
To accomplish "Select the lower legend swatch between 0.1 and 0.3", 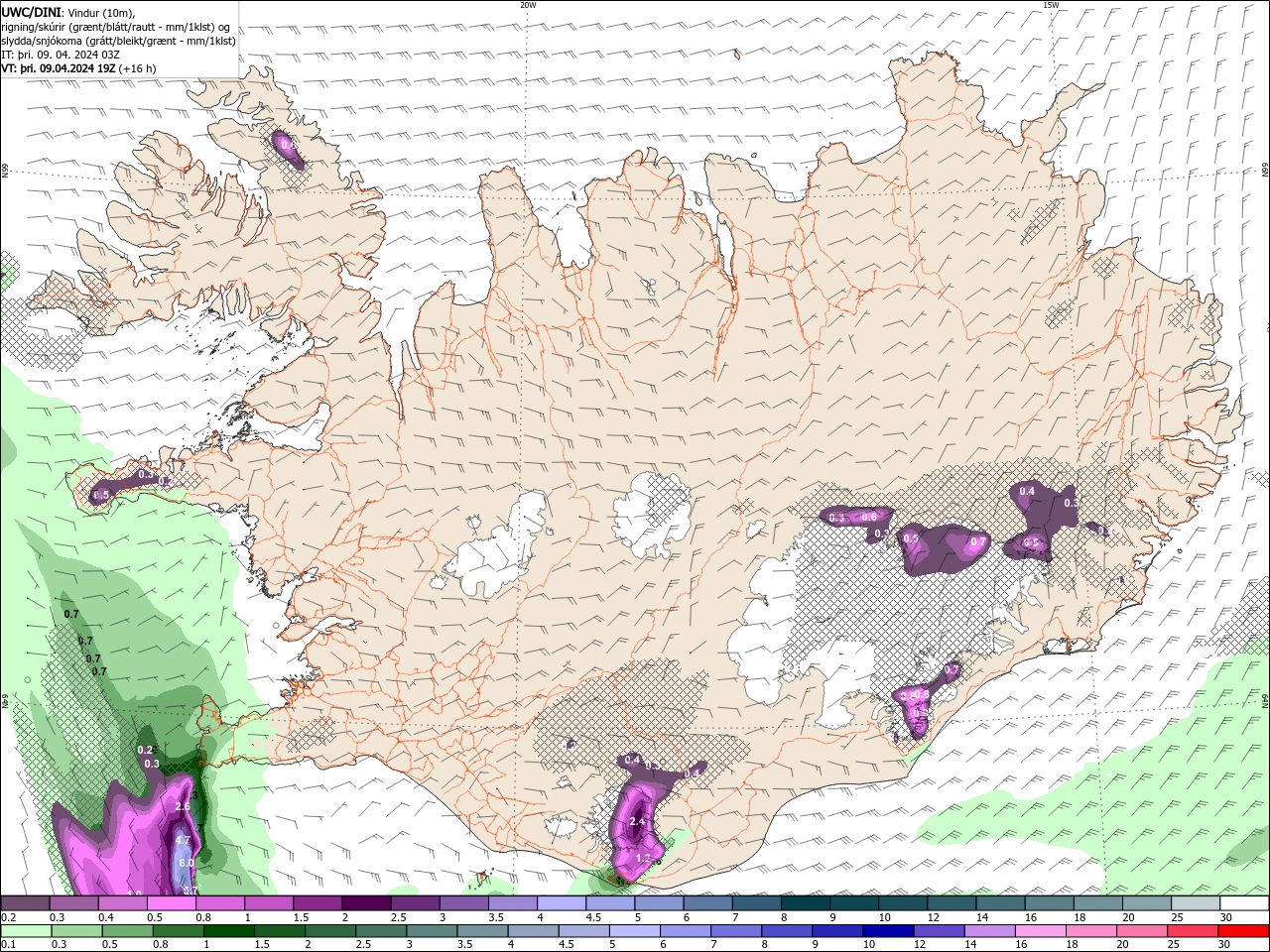I will click(x=25, y=931).
